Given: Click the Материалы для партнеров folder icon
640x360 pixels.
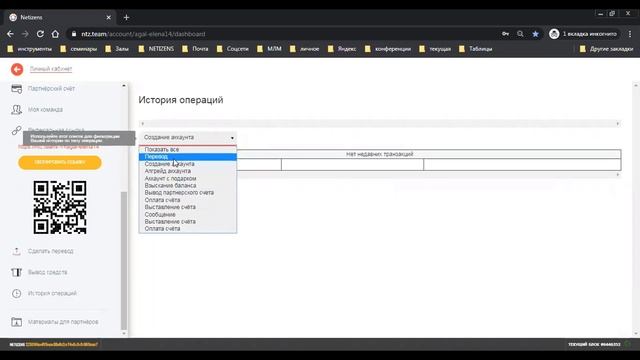Looking at the screenshot, I should click(16, 322).
